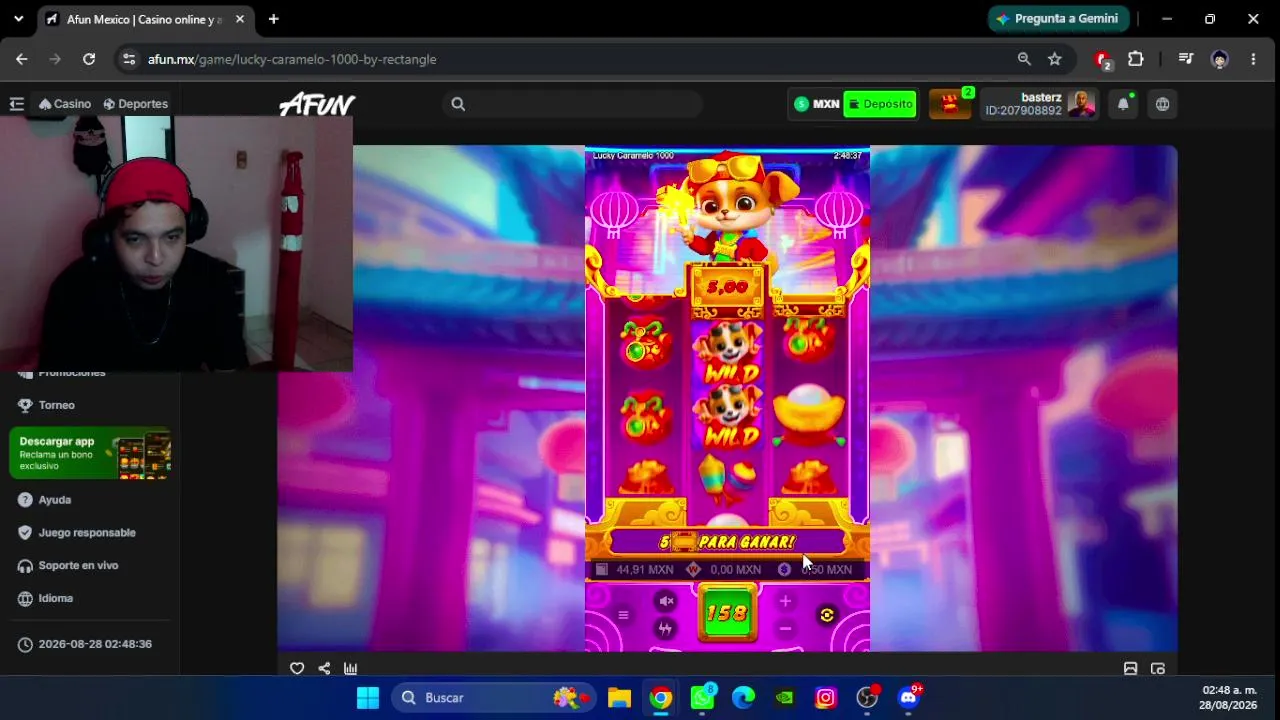Open Discord from taskbar

click(909, 698)
